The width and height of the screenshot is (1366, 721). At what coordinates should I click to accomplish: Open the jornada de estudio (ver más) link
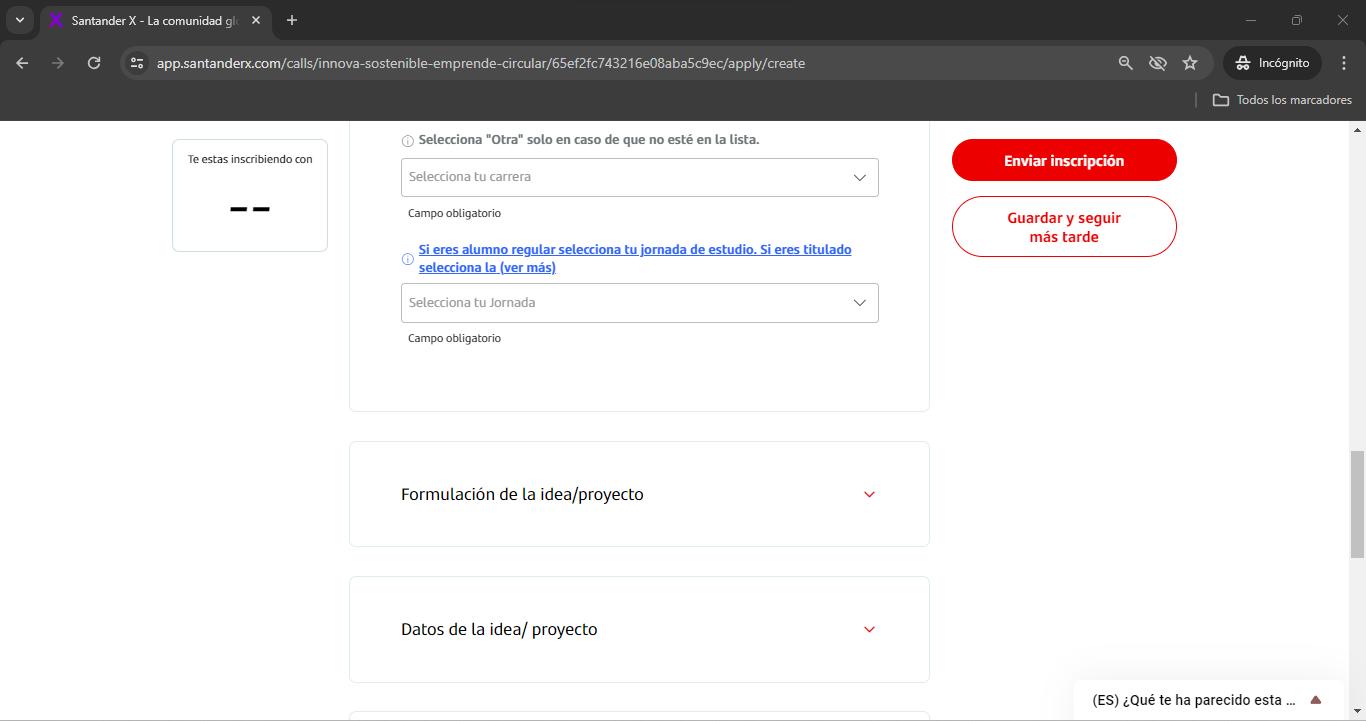click(x=635, y=258)
